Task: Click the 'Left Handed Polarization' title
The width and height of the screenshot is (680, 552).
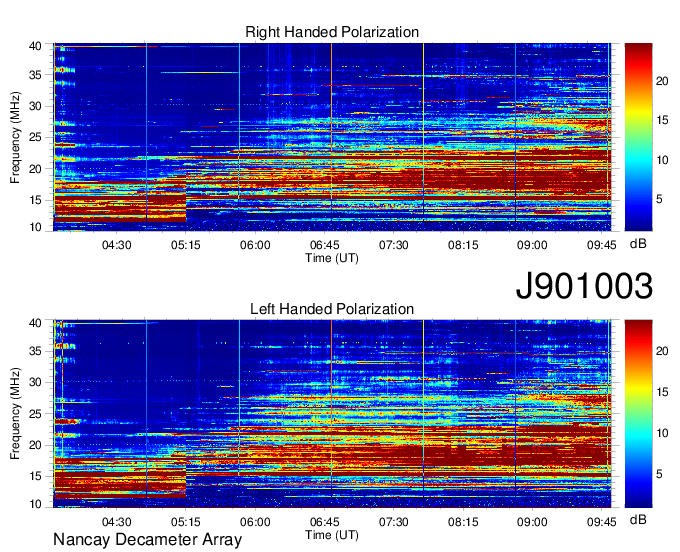Action: tap(332, 309)
